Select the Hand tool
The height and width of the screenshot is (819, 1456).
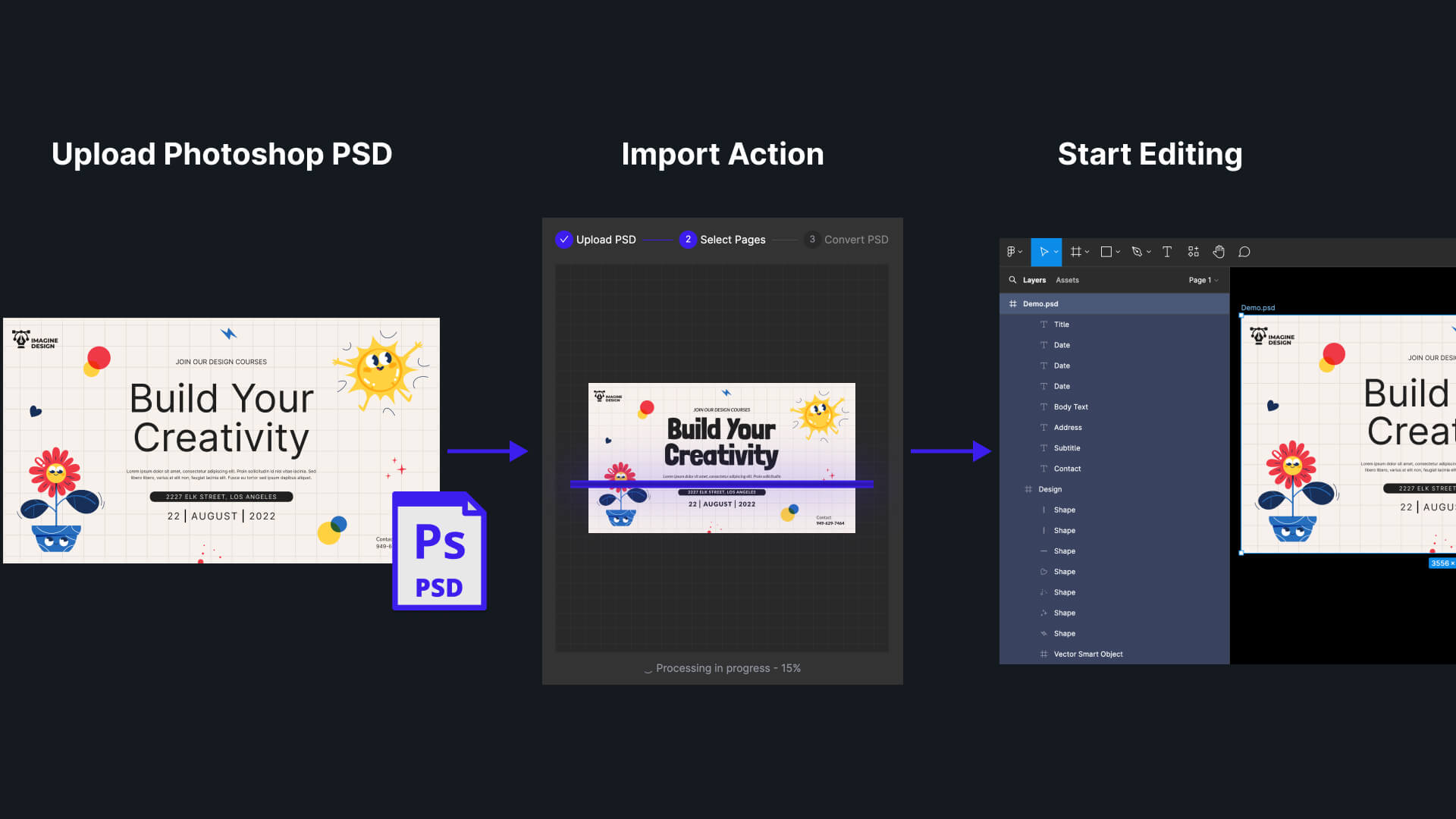(1219, 252)
